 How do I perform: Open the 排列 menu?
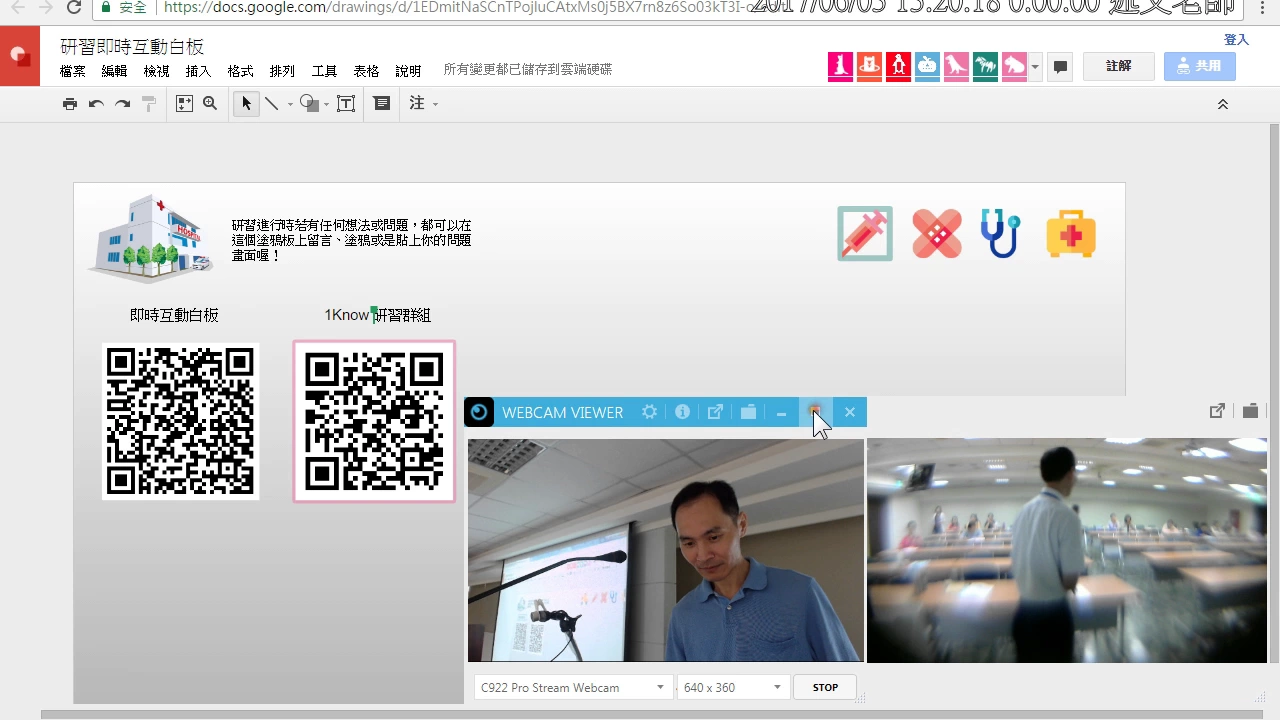(282, 71)
